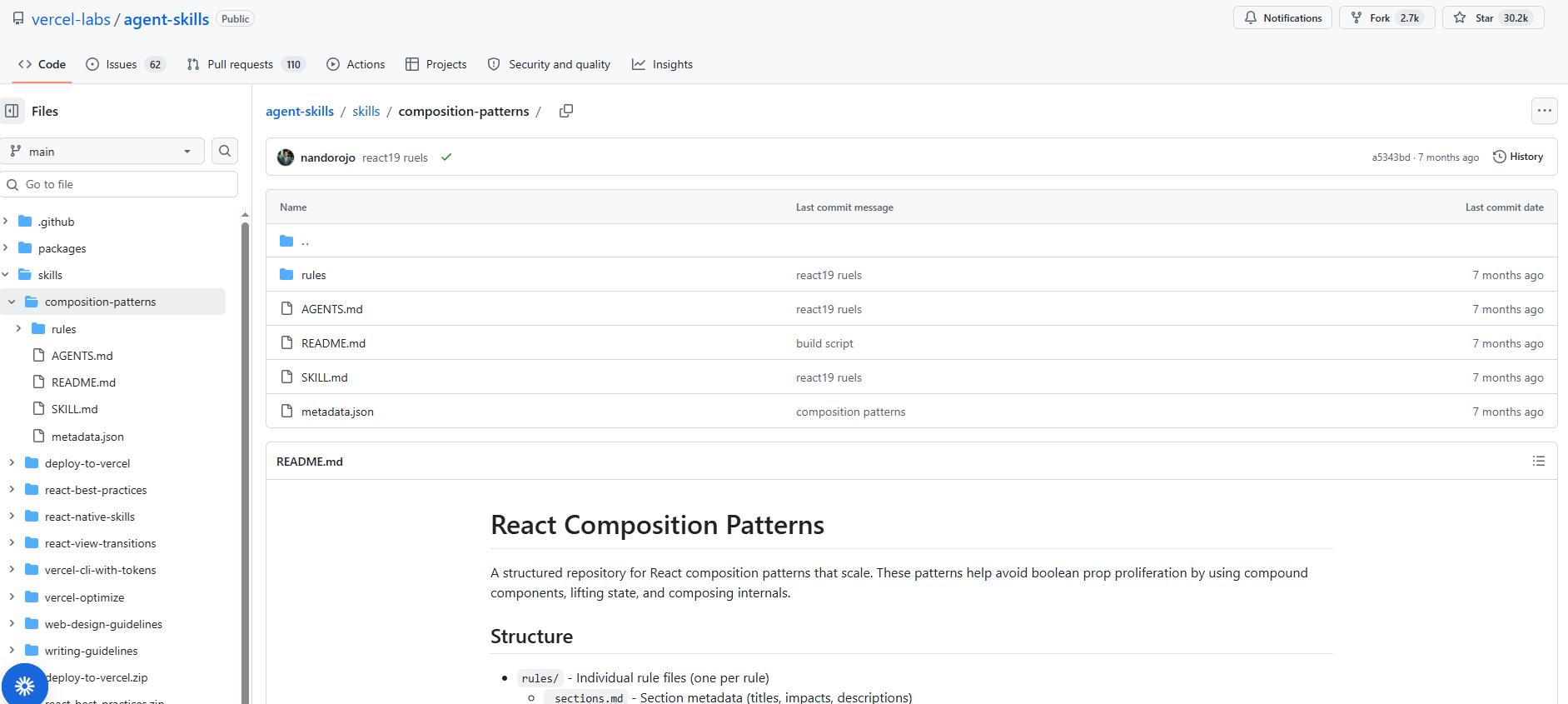
Task: Open the main branch dropdown
Action: pos(102,151)
